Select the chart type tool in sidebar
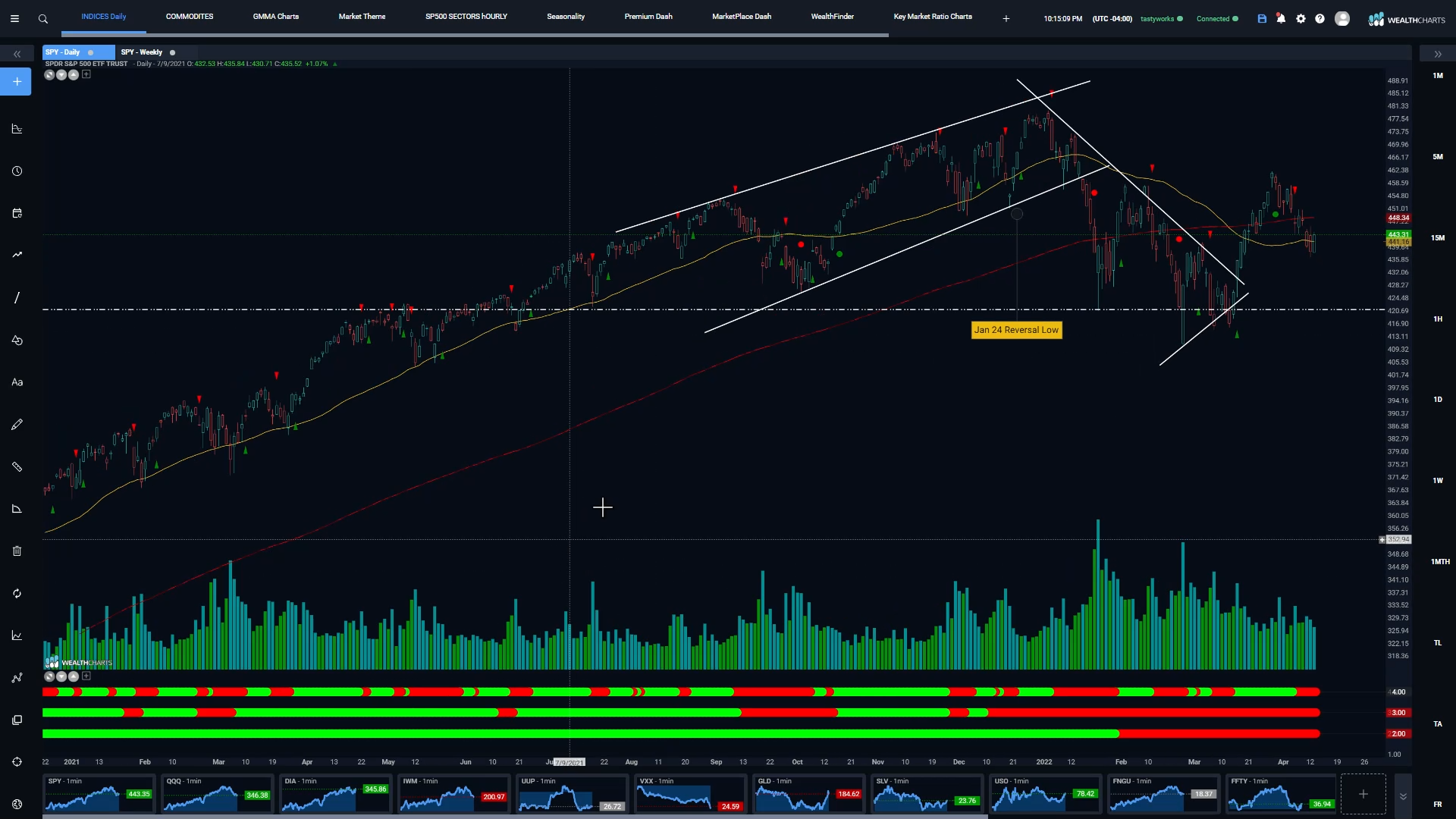Viewport: 1456px width, 819px height. 17,129
